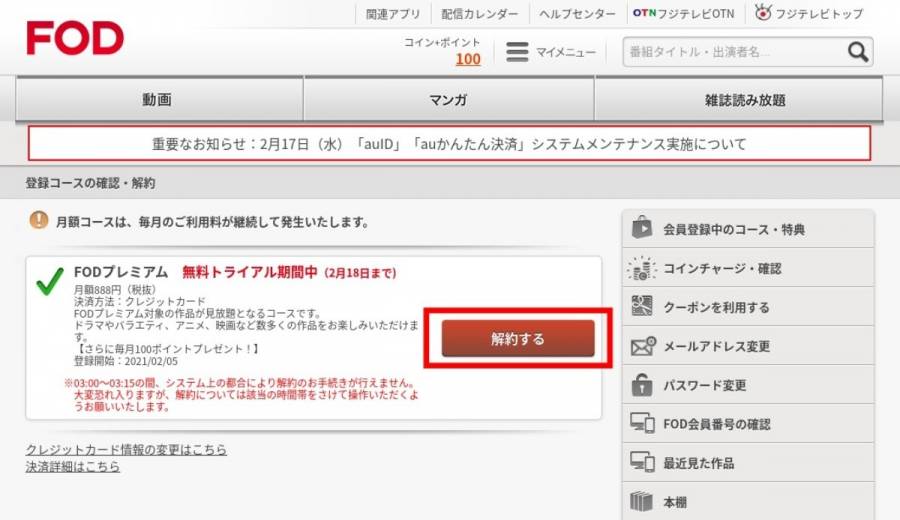Click 決済方法：クレジットカード text

pyautogui.click(x=139, y=301)
